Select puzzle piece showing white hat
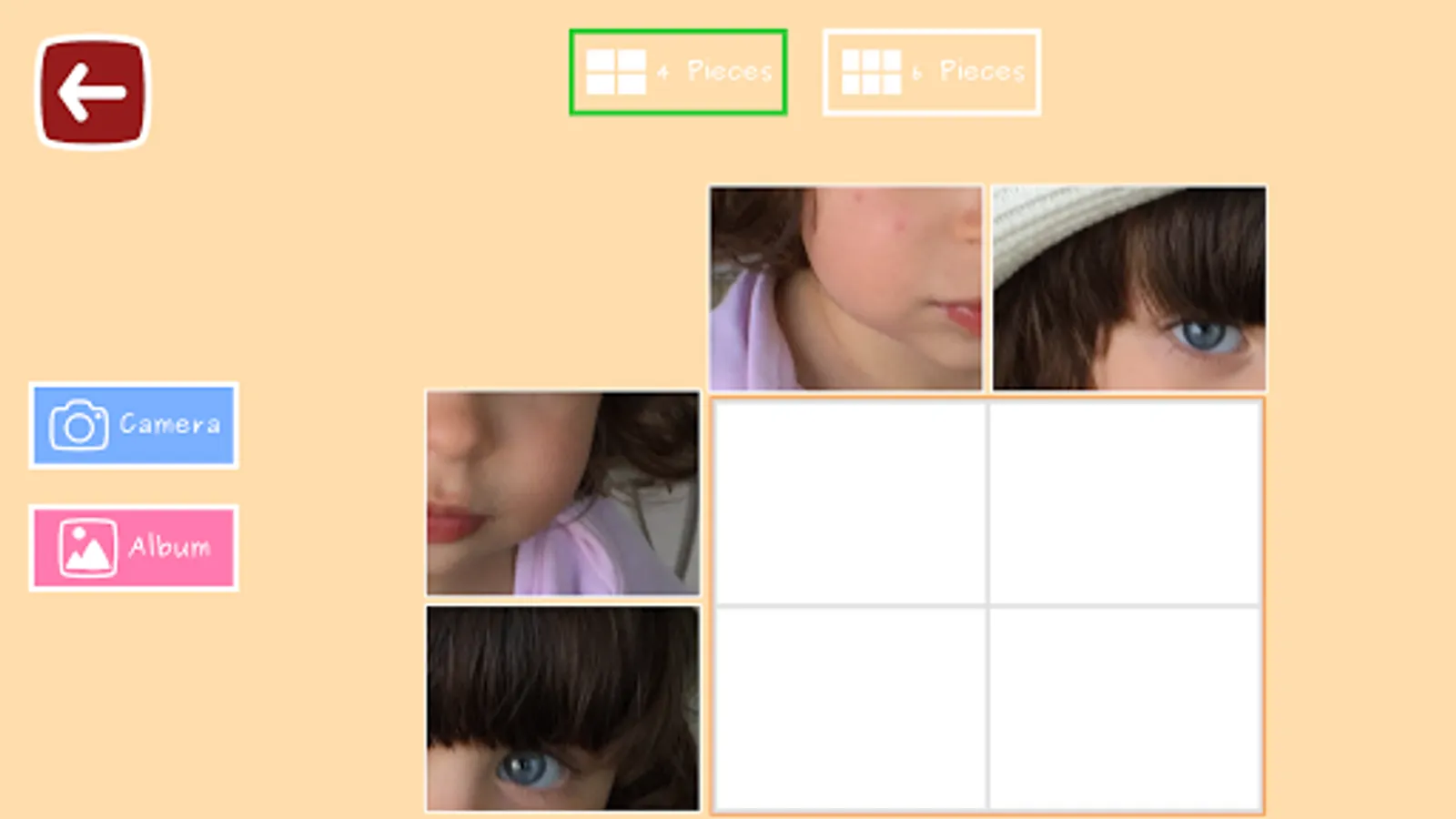Viewport: 1456px width, 819px height. [1128, 288]
